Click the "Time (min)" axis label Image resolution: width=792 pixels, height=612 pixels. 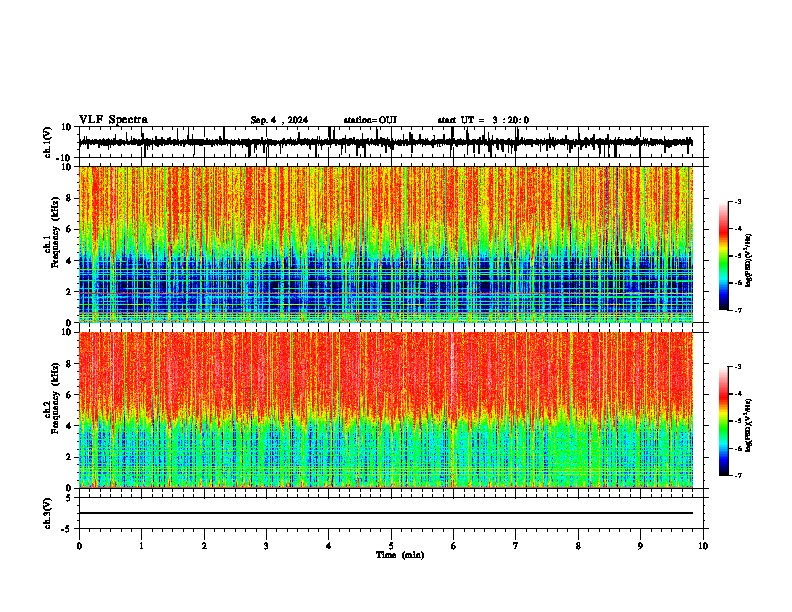(x=400, y=555)
